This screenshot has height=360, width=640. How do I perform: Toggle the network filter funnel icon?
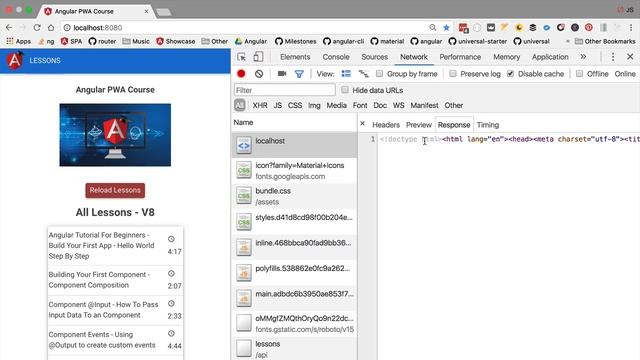point(299,74)
